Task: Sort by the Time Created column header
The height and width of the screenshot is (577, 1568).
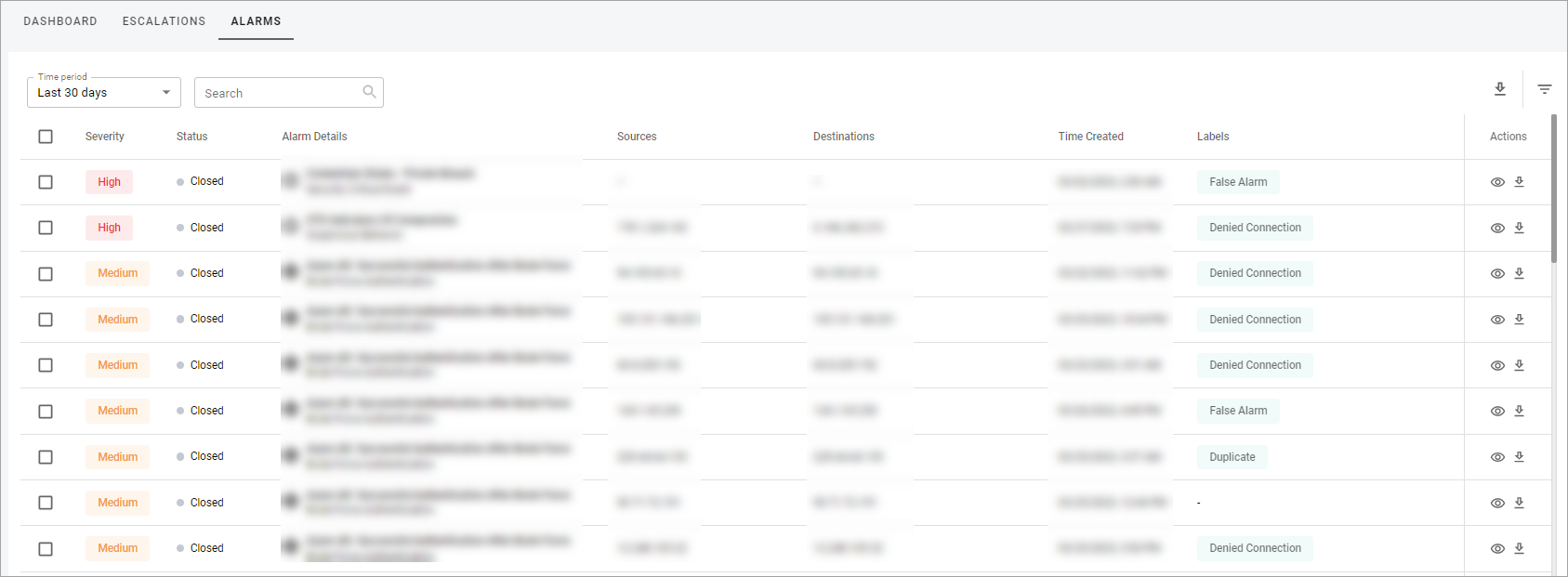Action: (1090, 137)
